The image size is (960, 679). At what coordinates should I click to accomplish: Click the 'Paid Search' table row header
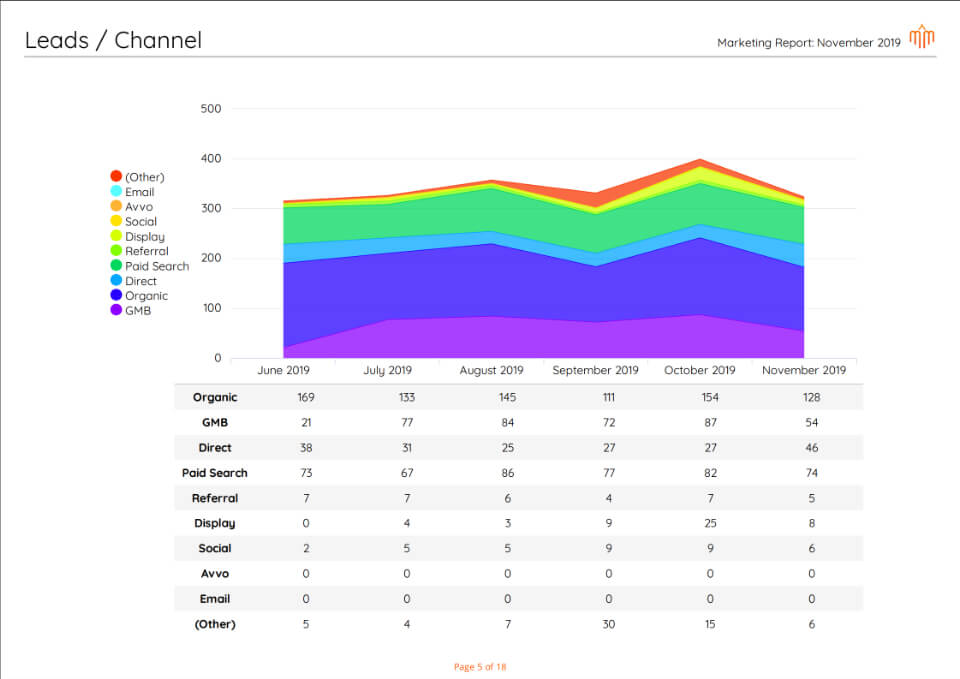(x=215, y=473)
